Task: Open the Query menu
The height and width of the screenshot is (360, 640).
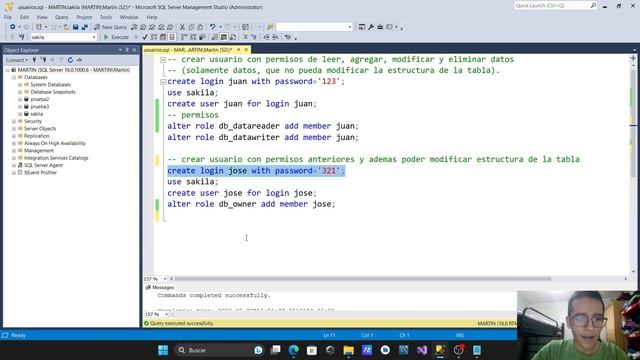Action: [62, 17]
